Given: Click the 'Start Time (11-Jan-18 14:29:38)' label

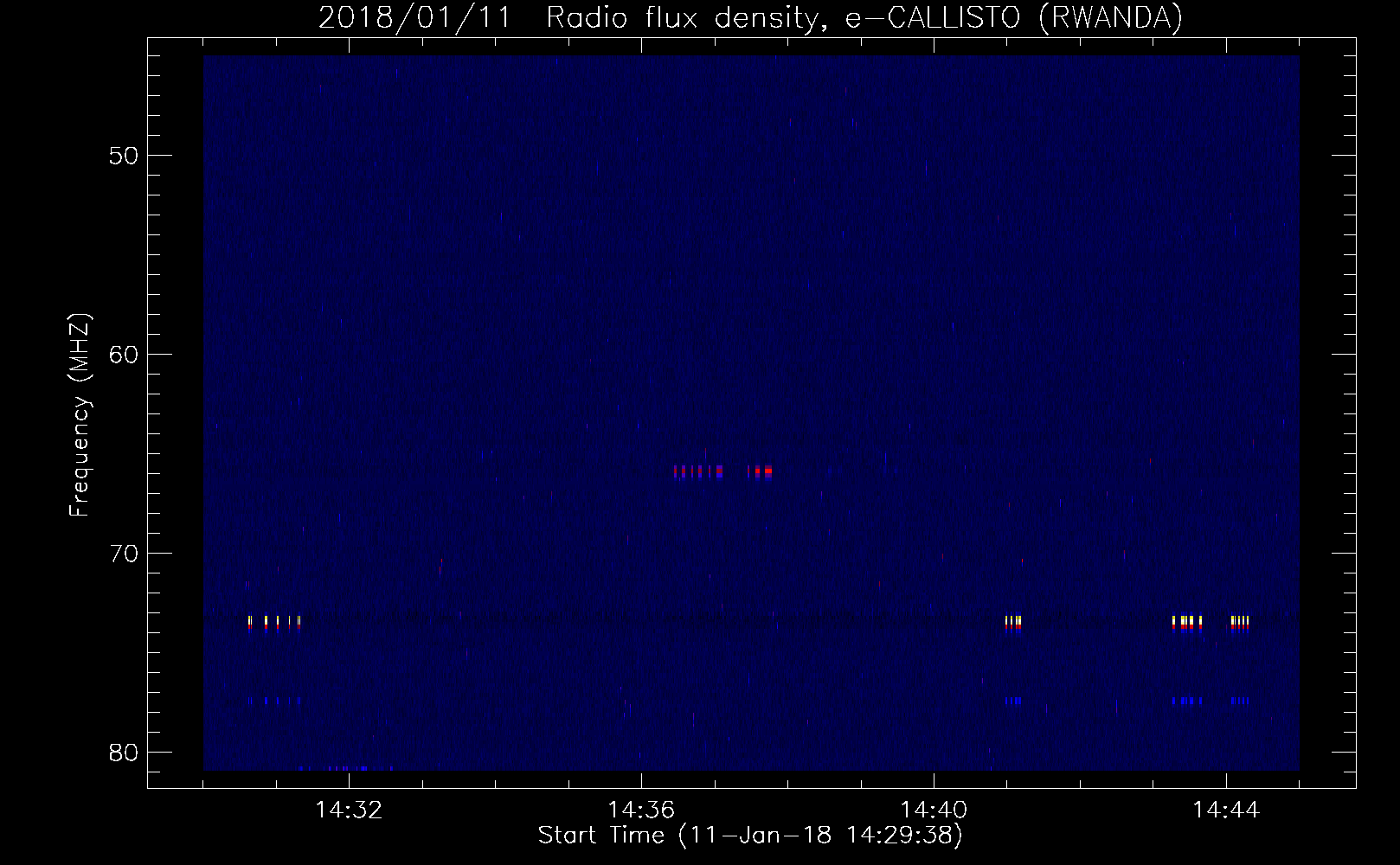Looking at the screenshot, I should 750,836.
